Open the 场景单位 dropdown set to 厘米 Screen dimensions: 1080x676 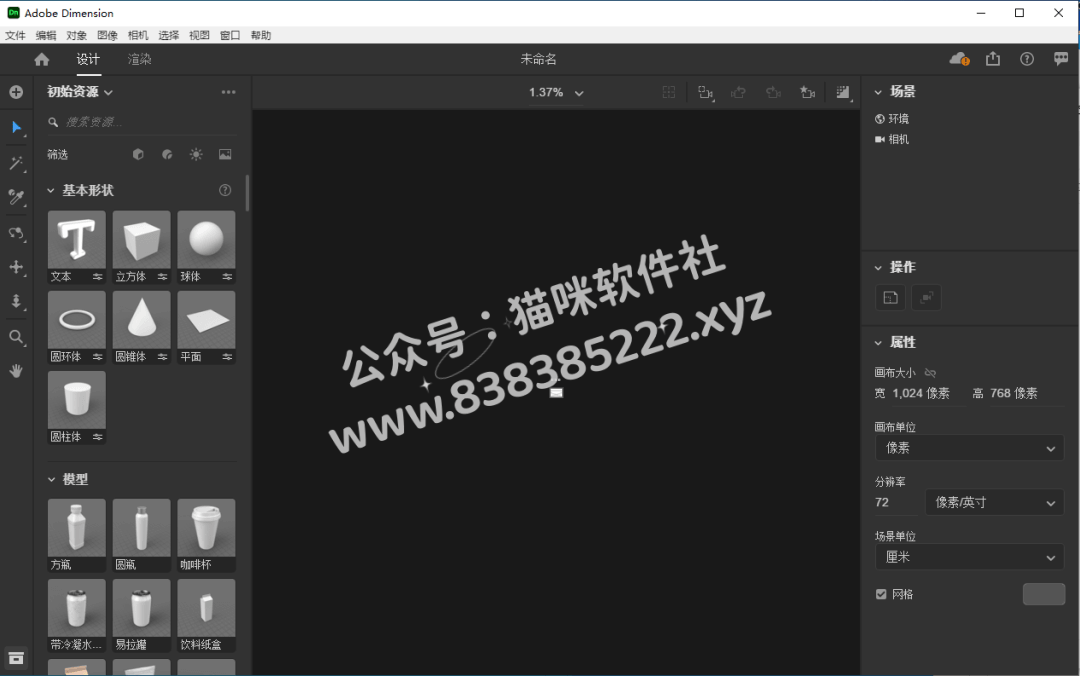point(969,557)
